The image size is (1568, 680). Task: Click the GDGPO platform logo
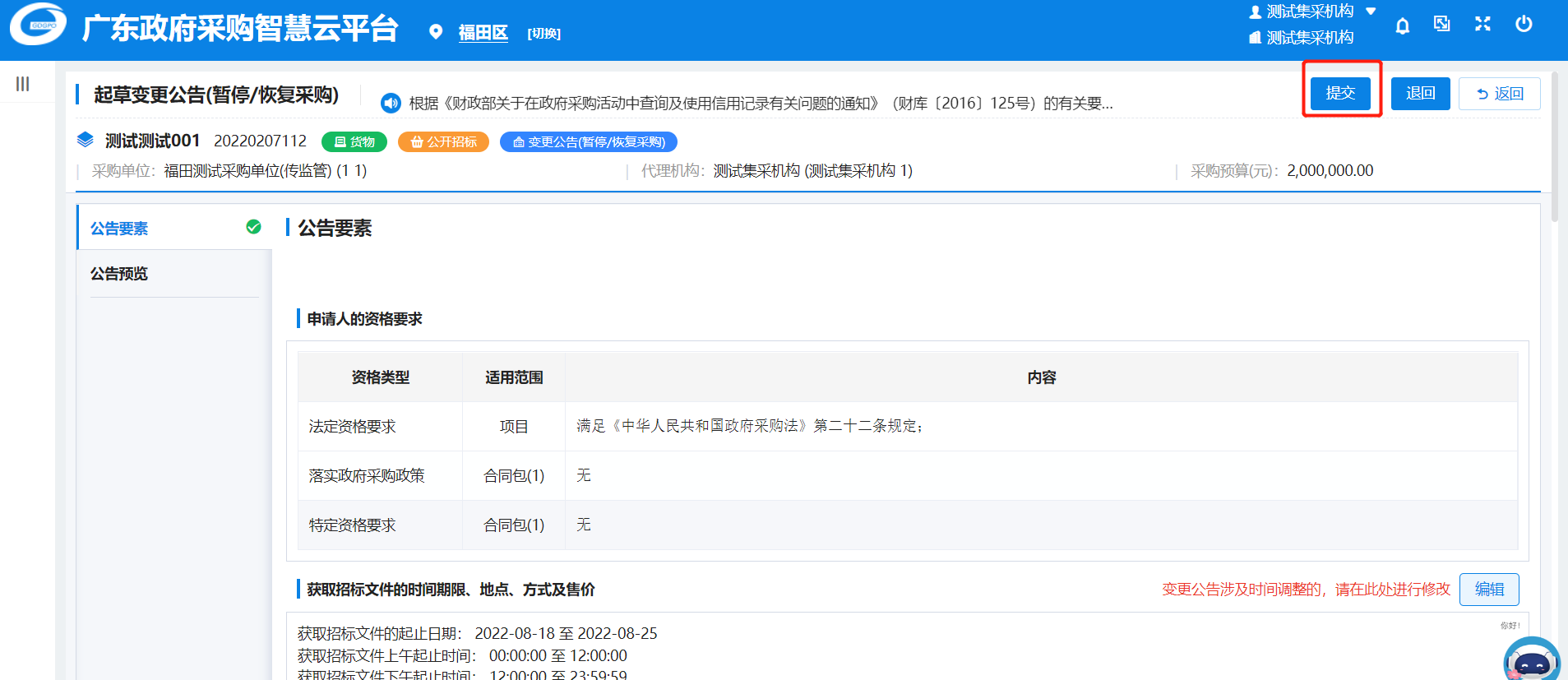pyautogui.click(x=39, y=25)
